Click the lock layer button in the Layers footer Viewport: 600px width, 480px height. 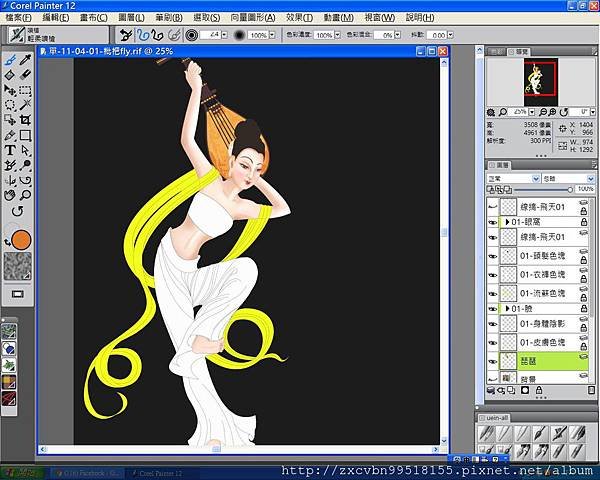(x=539, y=390)
